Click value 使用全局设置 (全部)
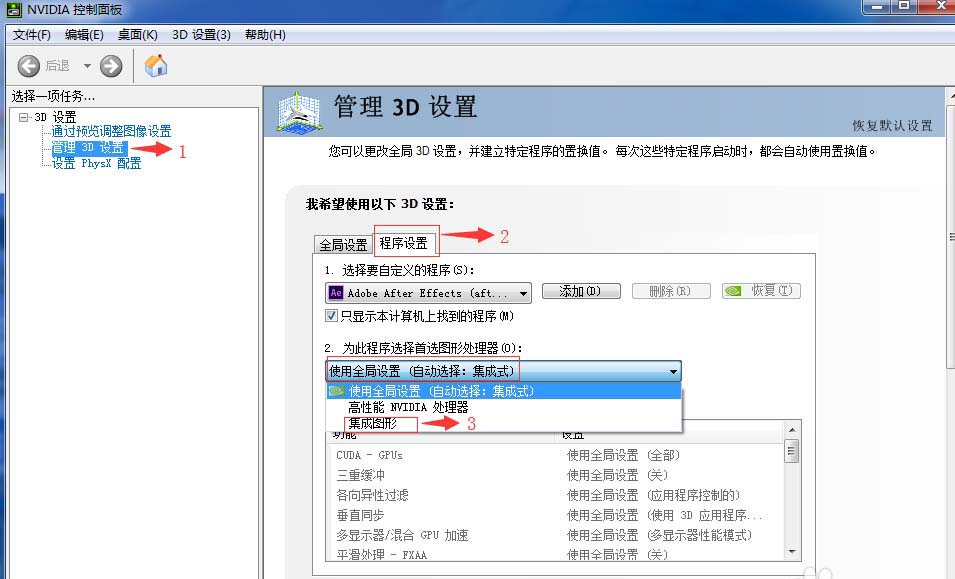 click(623, 455)
